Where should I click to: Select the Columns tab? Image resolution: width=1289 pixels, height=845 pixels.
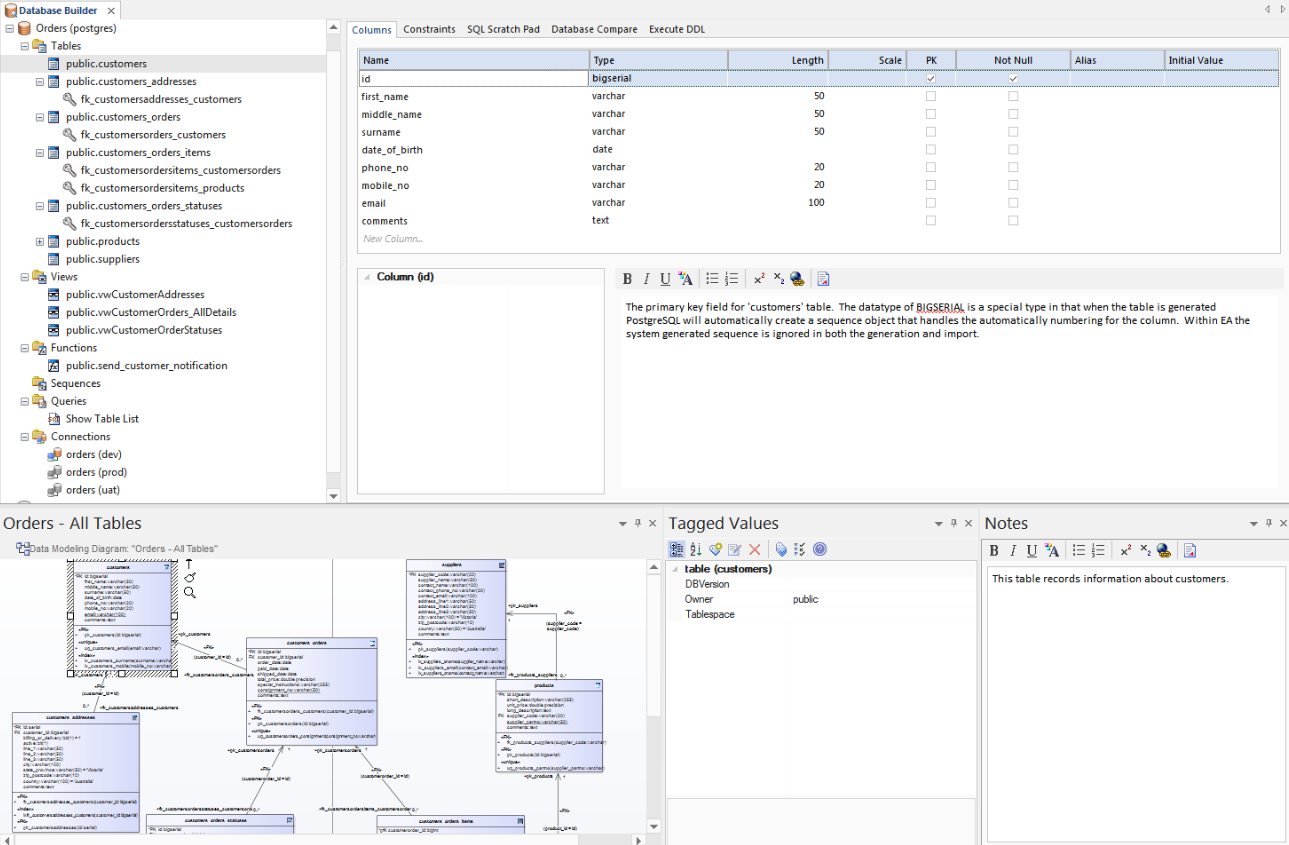pos(372,29)
